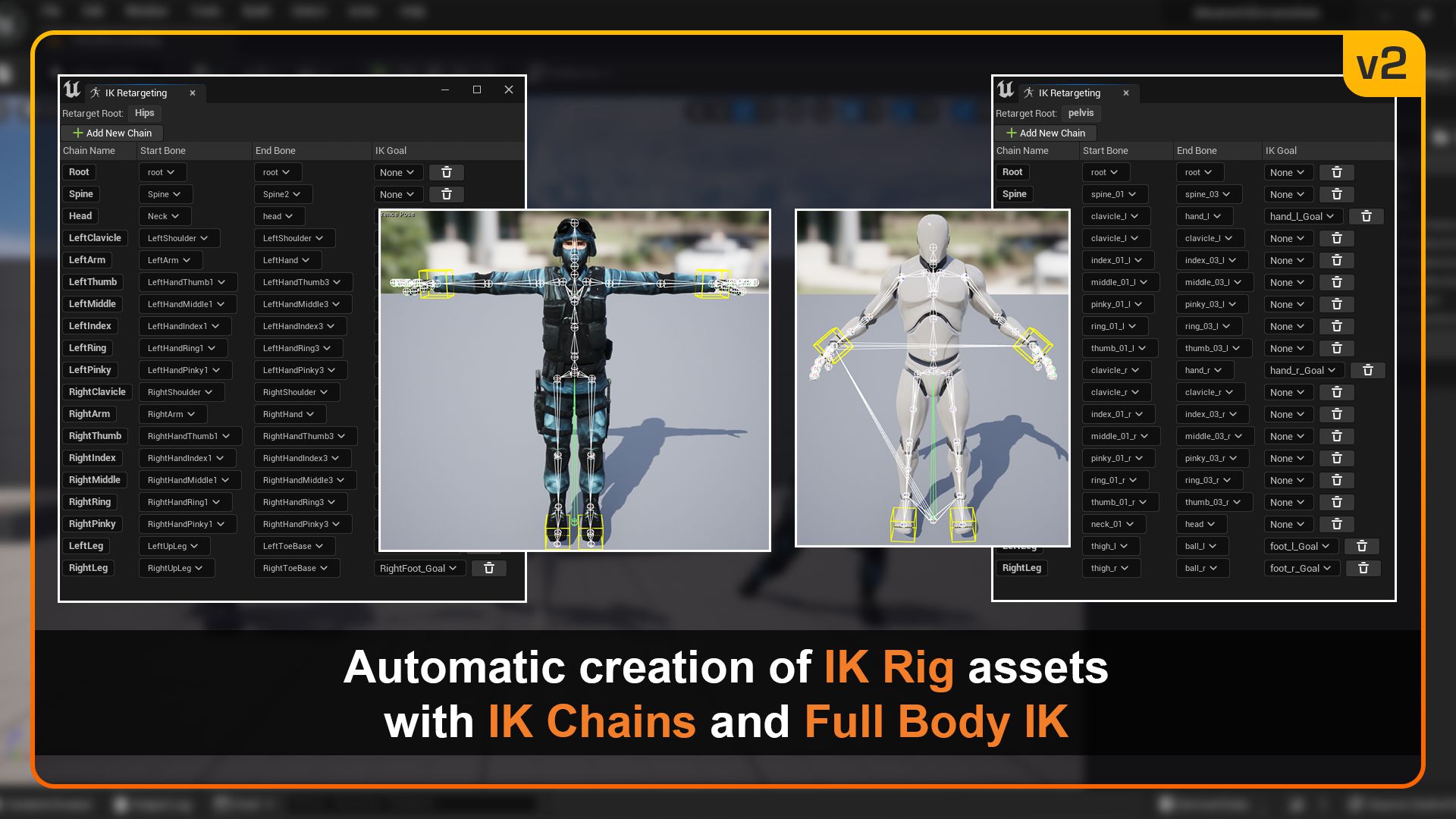The width and height of the screenshot is (1456, 819).
Task: Click the Retarget Root Hips label field
Action: point(145,112)
